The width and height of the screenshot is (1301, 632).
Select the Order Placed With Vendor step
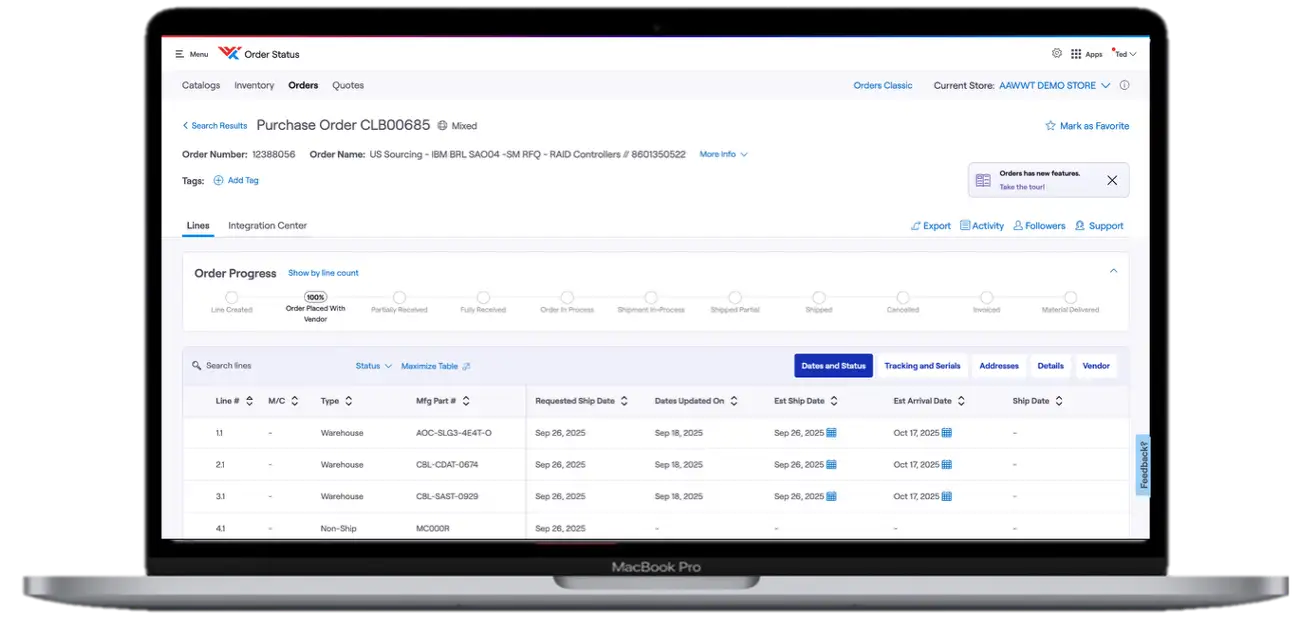click(315, 298)
